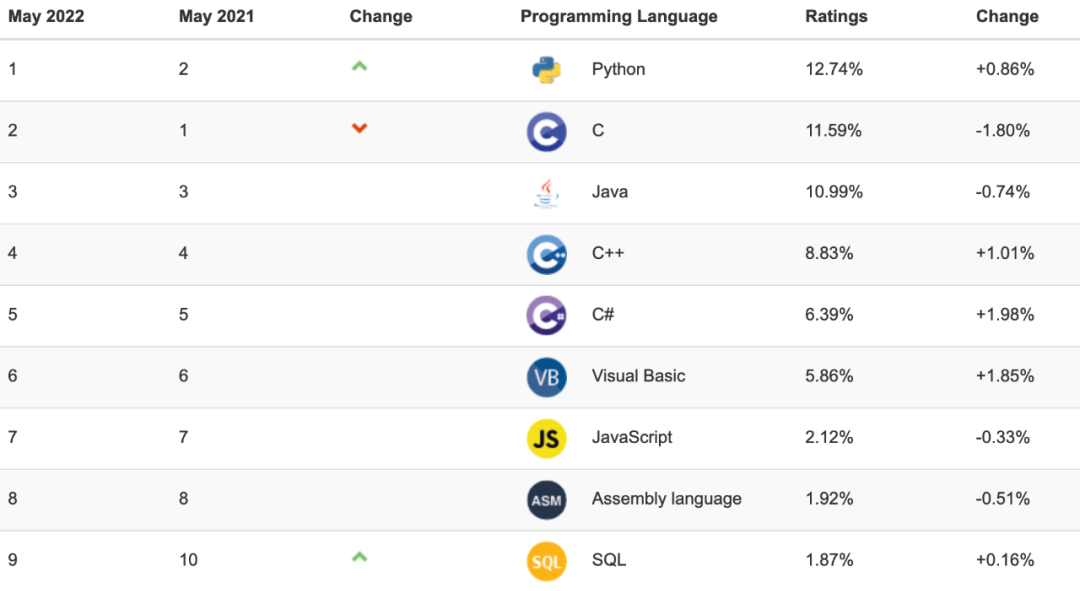1080x591 pixels.
Task: Click the -0.74% change value
Action: tap(1003, 191)
